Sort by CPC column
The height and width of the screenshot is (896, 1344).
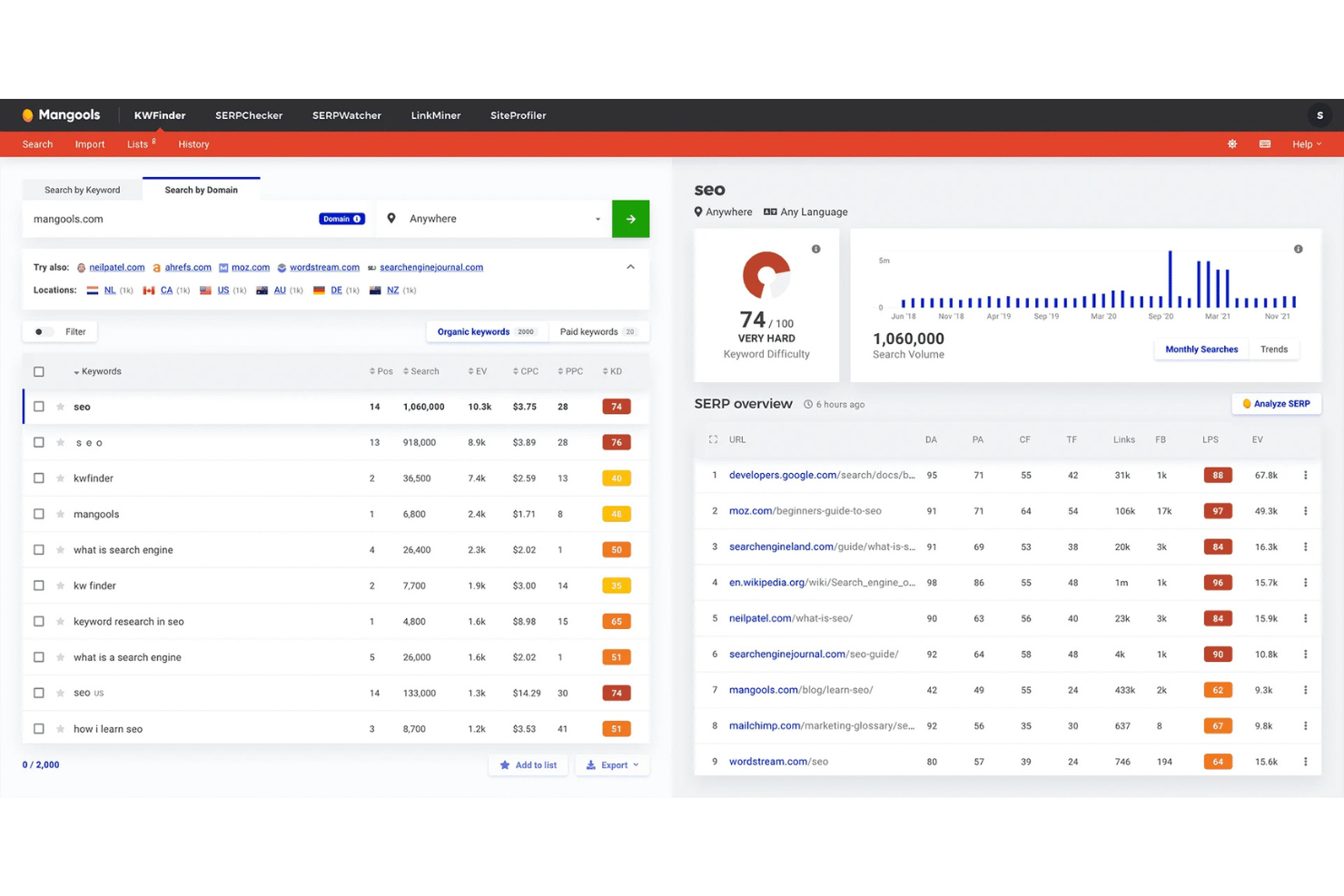click(x=525, y=371)
